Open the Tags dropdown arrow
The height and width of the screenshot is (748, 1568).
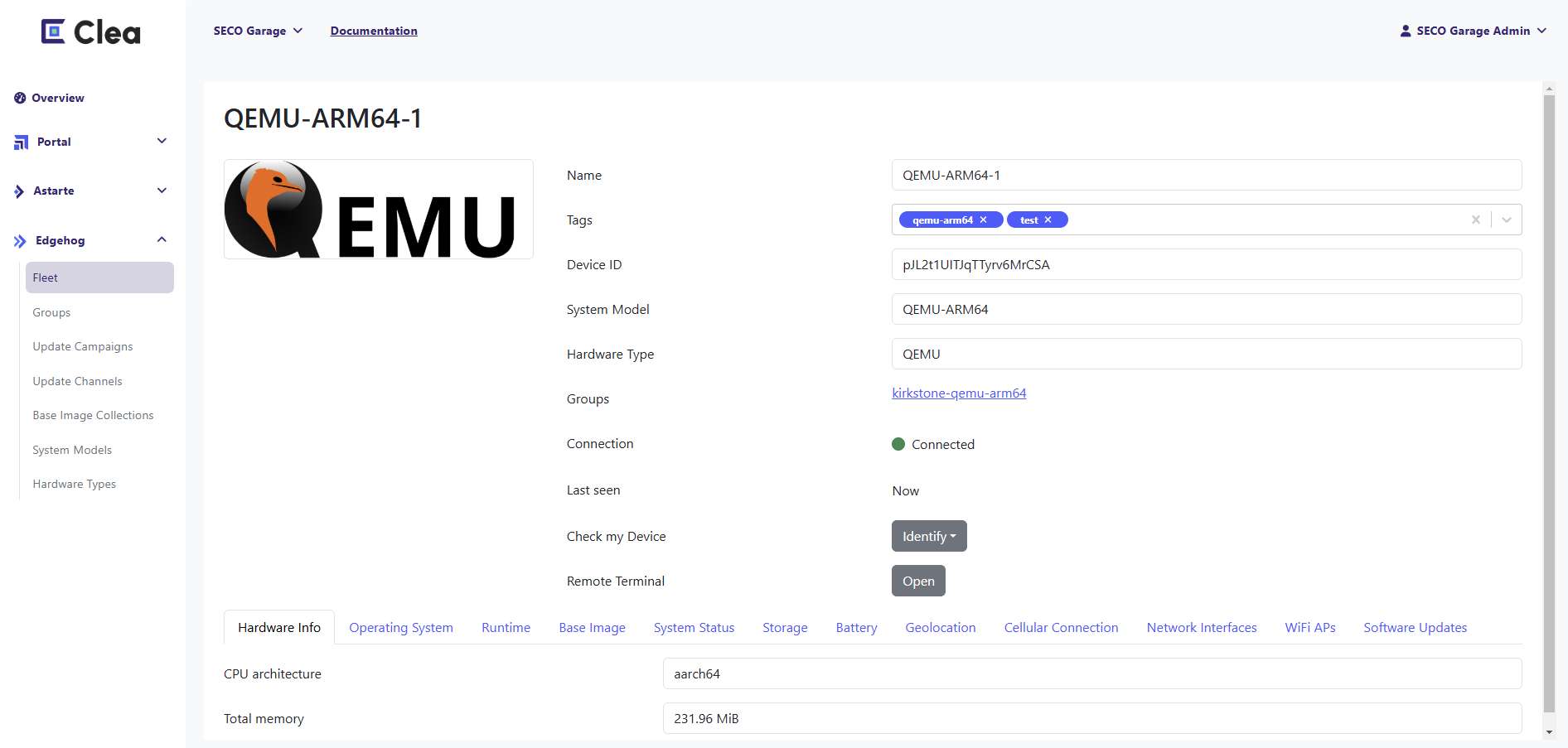(1506, 220)
